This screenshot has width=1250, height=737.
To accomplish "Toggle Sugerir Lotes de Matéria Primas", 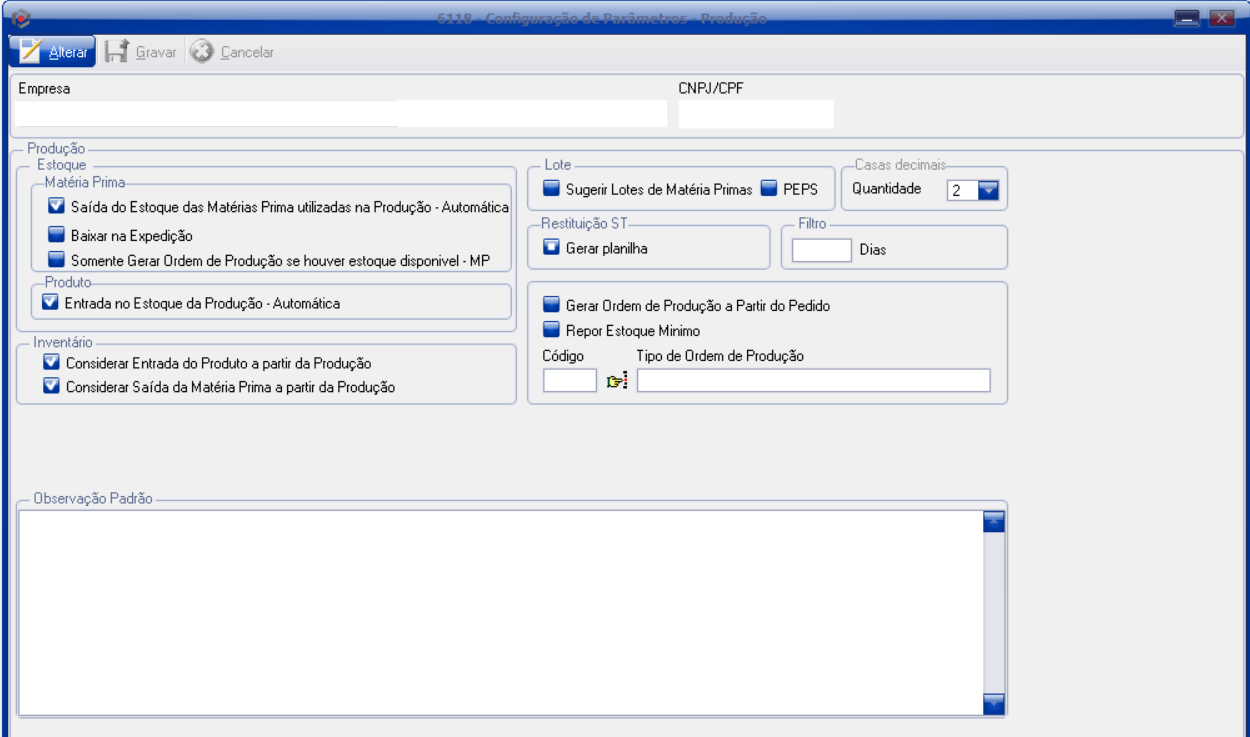I will coord(551,188).
